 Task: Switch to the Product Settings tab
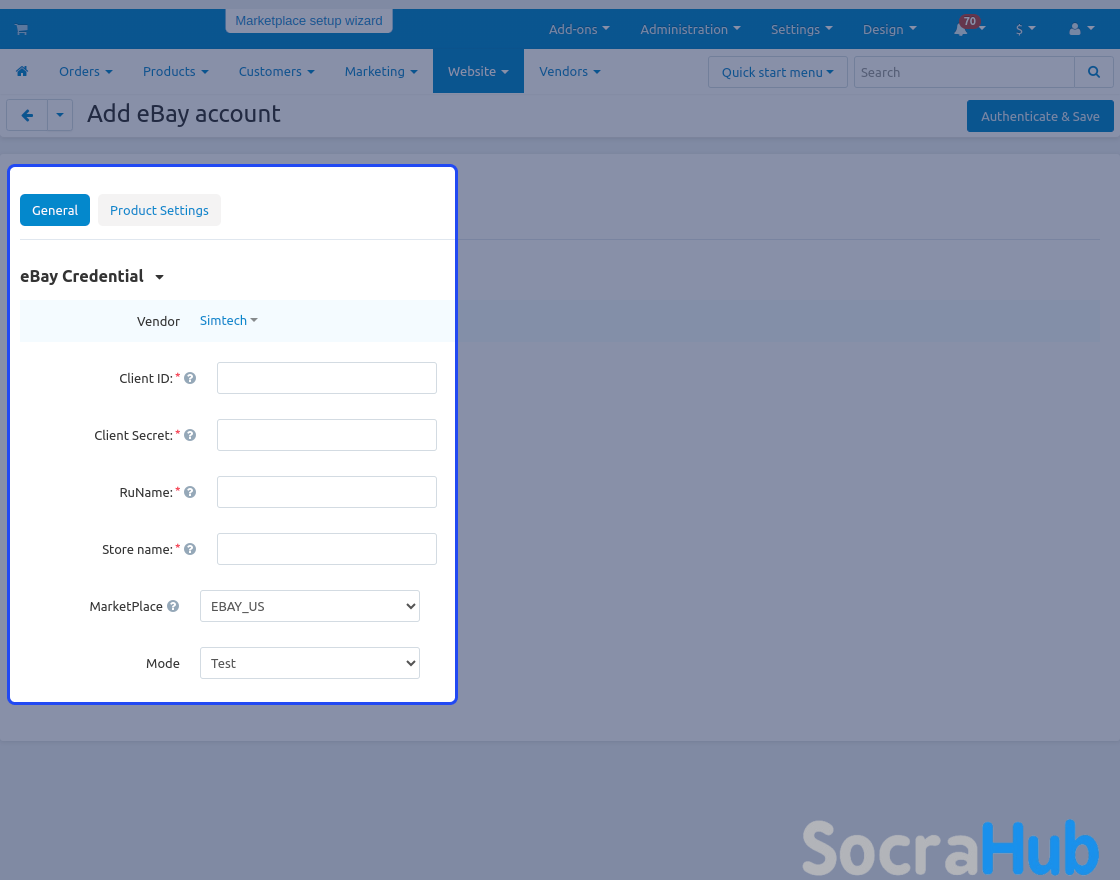159,210
